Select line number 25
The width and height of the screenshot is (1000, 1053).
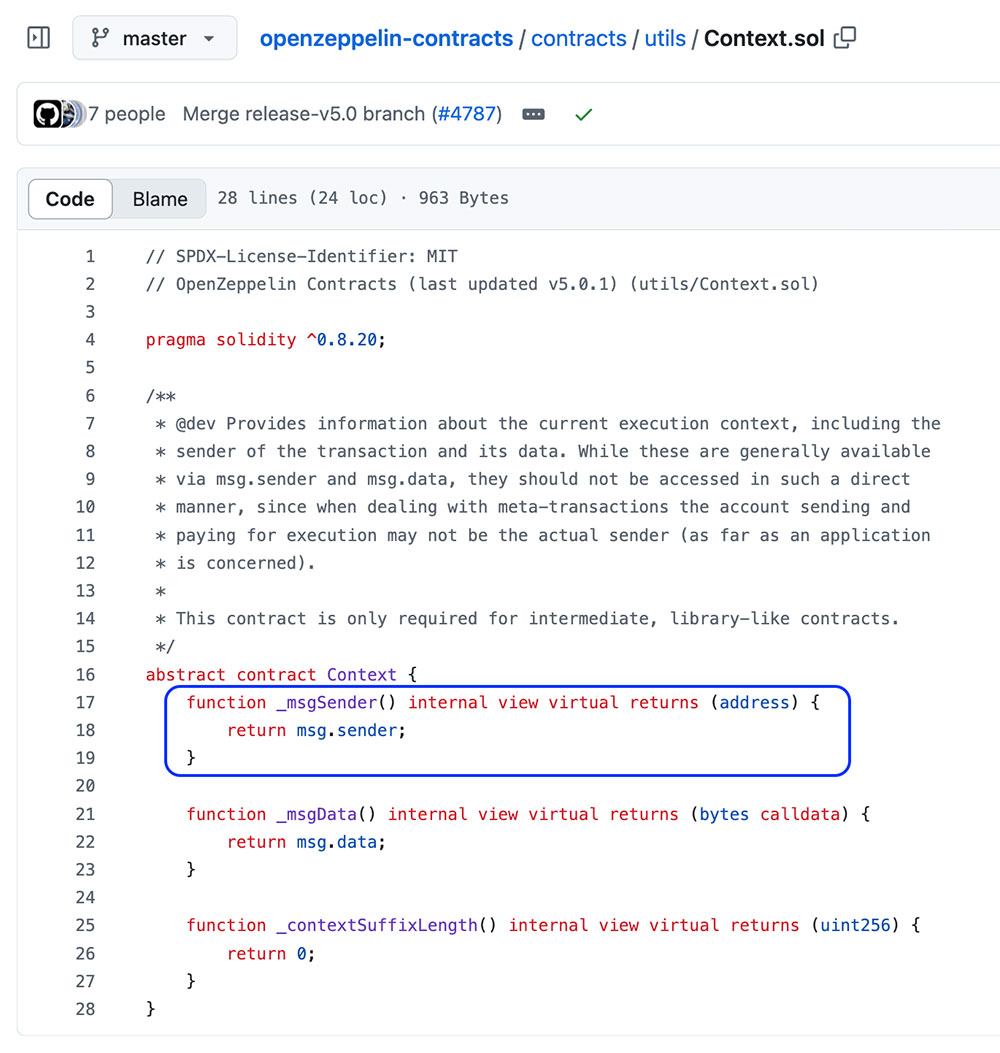(x=85, y=925)
